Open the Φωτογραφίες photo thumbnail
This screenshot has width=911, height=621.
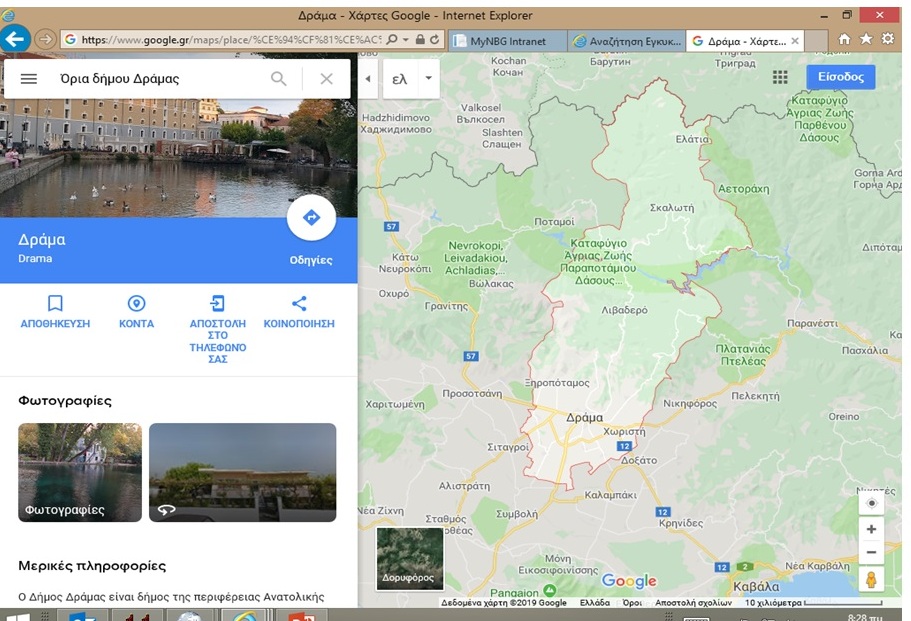[x=80, y=472]
